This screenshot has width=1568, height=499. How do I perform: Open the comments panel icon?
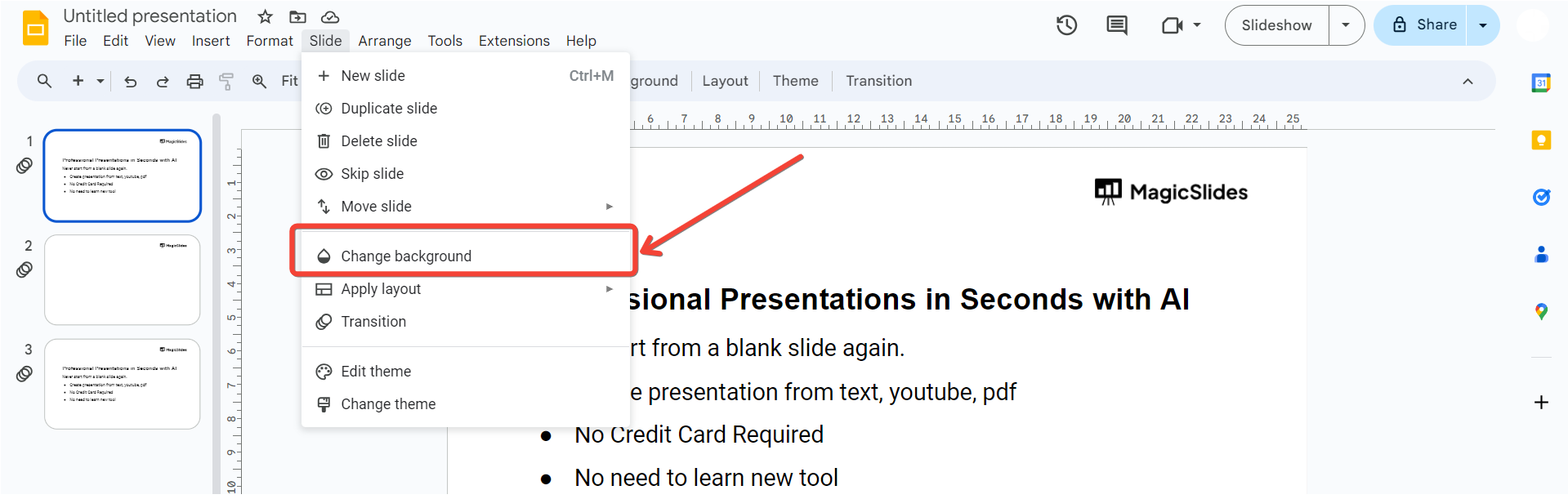[x=1116, y=25]
